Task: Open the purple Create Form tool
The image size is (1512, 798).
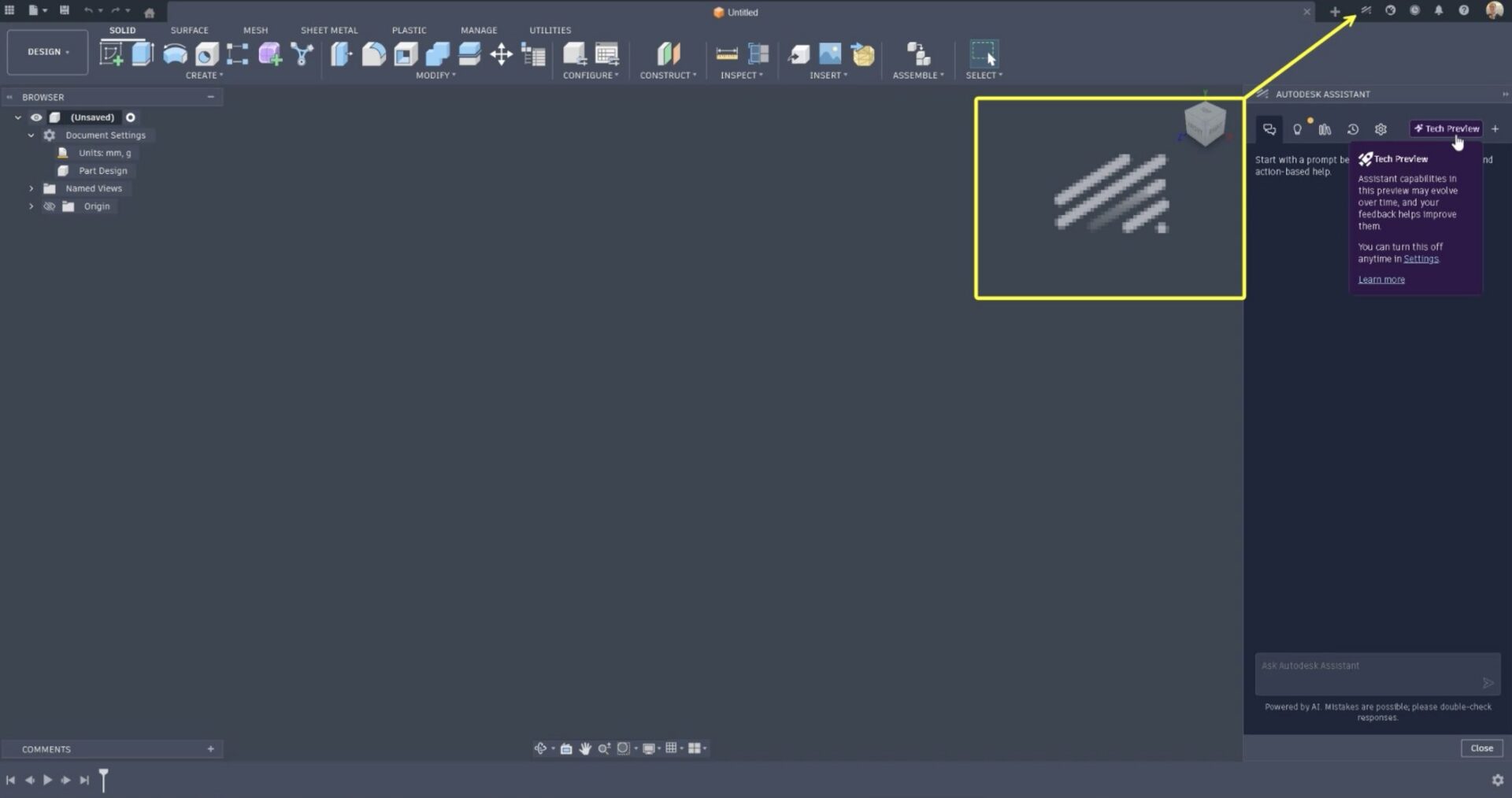Action: point(270,54)
